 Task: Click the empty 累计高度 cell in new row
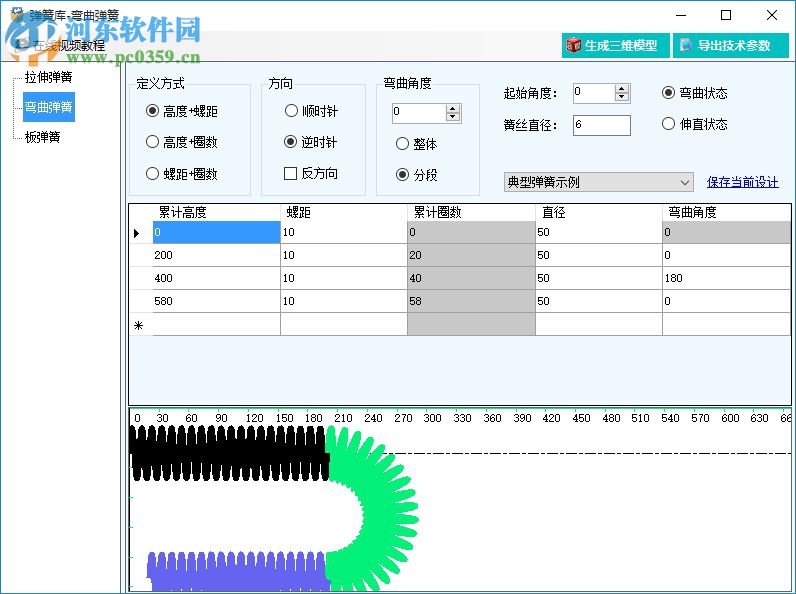217,324
